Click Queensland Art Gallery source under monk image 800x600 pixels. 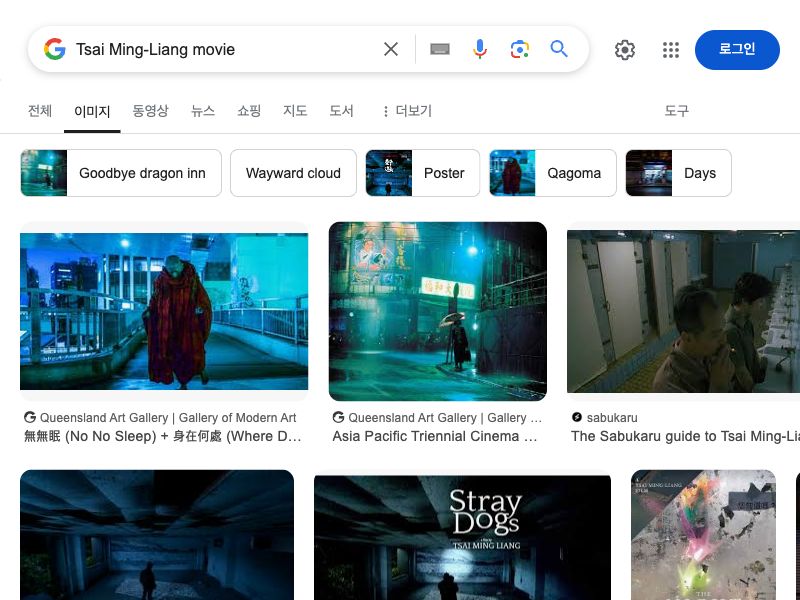(168, 417)
